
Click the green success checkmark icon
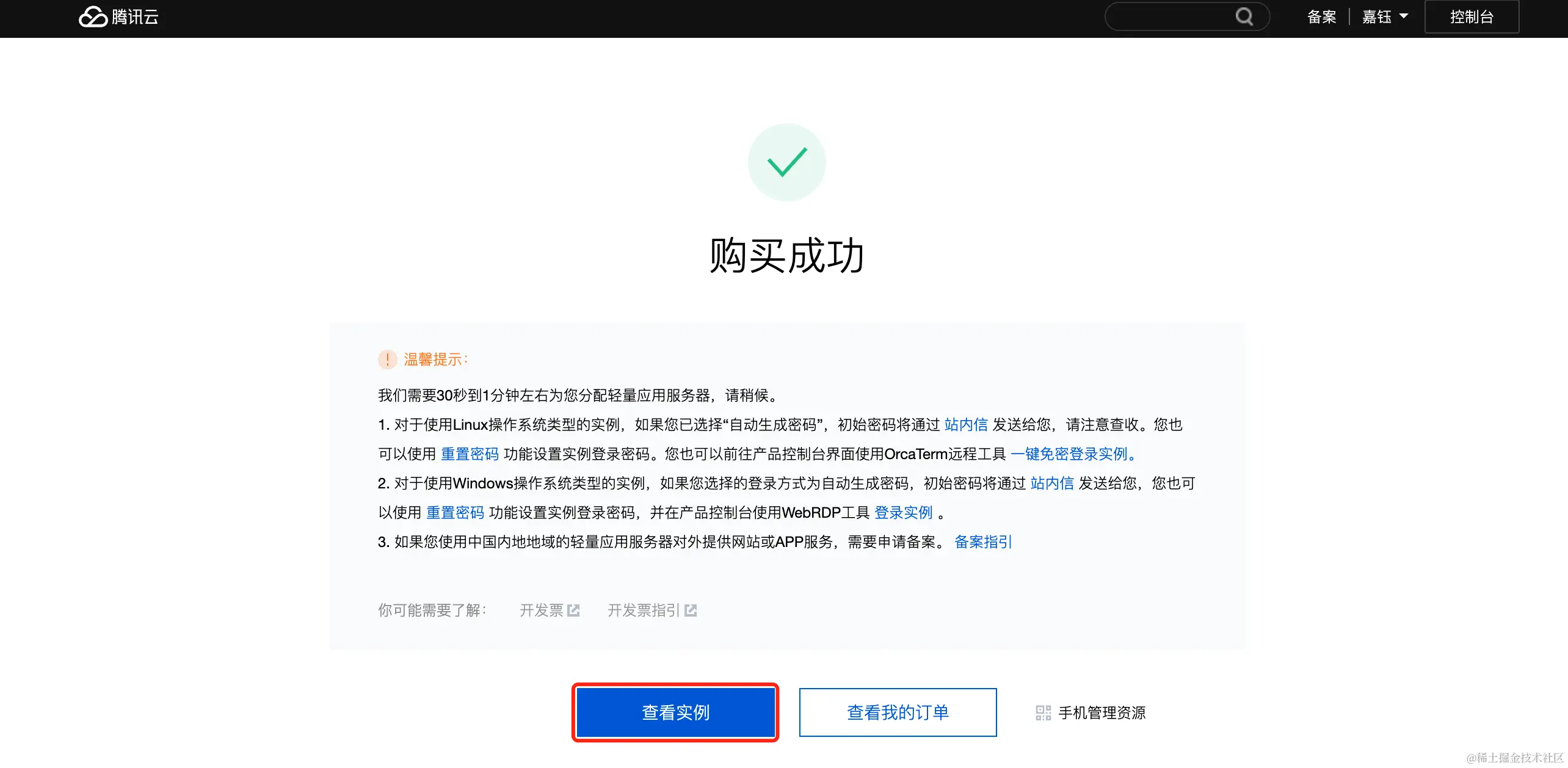(786, 162)
